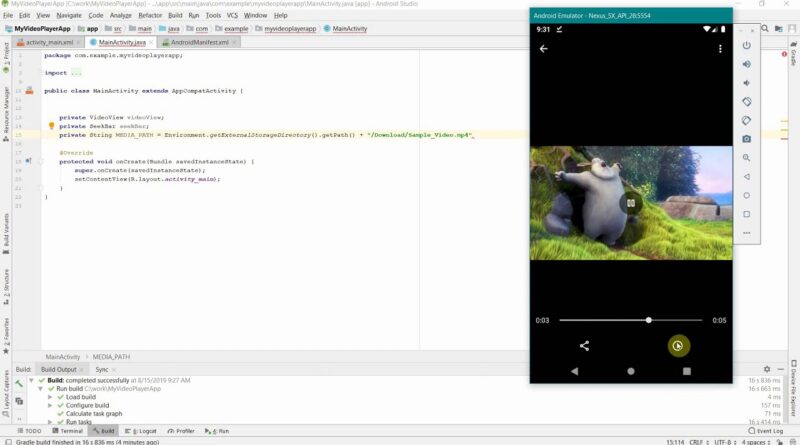Click the search everywhere magnifier icon
The image size is (800, 445).
click(x=765, y=29)
